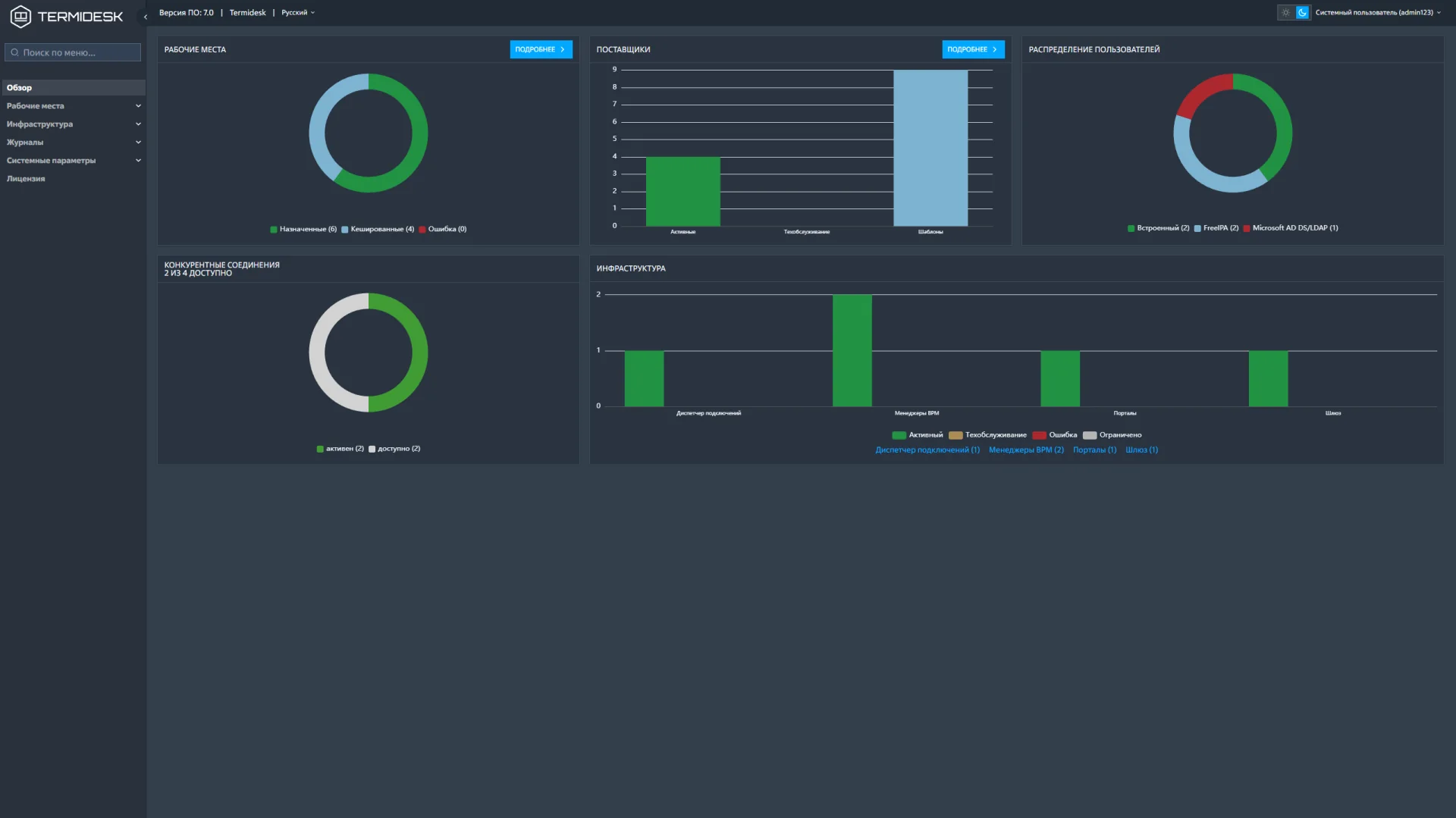Click the Порталы bar in Инфраструктура chart

tap(1060, 378)
